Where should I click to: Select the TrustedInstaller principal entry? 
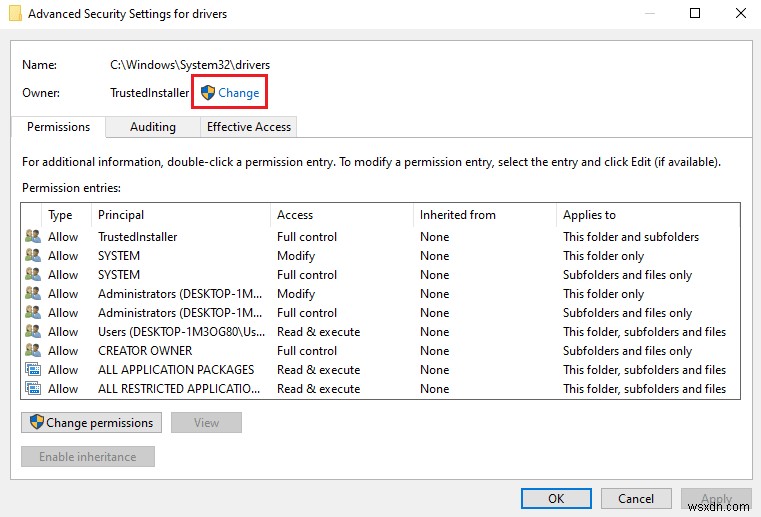click(380, 236)
